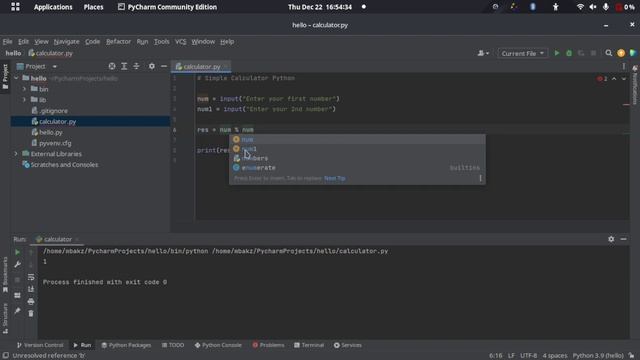
Task: Open the File menu
Action: (x=7, y=41)
